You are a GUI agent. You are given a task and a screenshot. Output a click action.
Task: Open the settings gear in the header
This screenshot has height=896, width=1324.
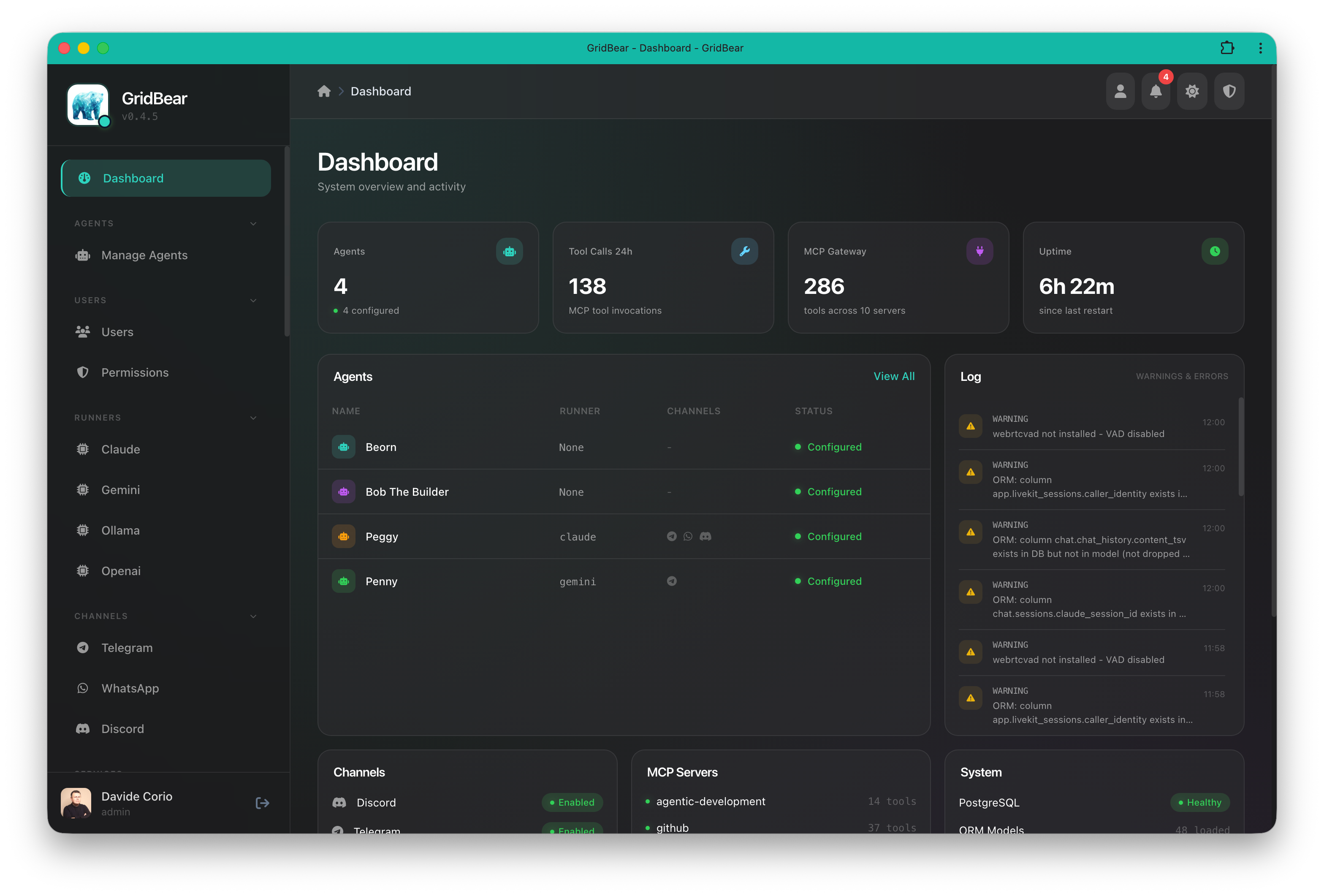pos(1192,91)
